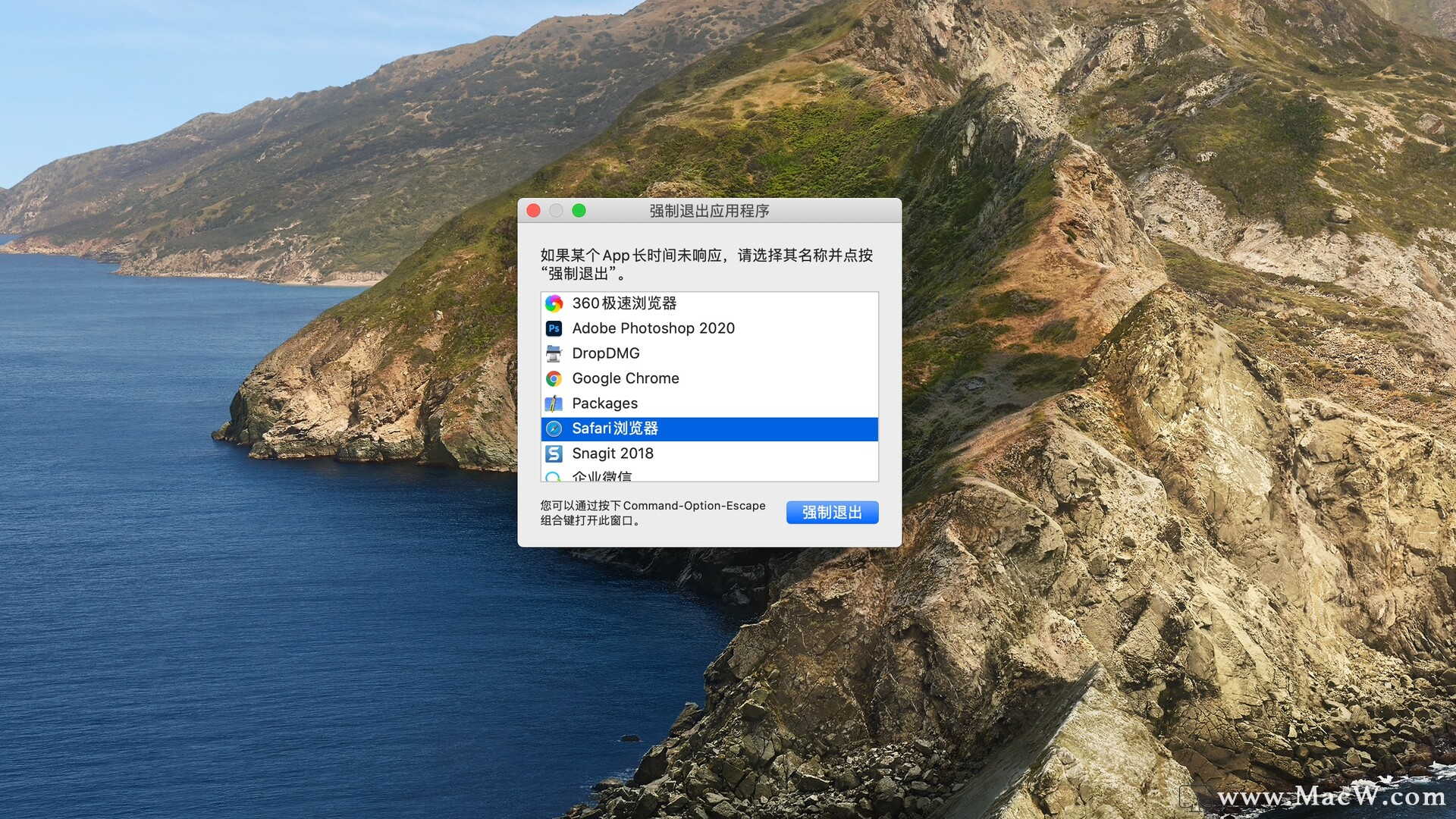
Task: Pick the Packages name in app list
Action: point(604,403)
